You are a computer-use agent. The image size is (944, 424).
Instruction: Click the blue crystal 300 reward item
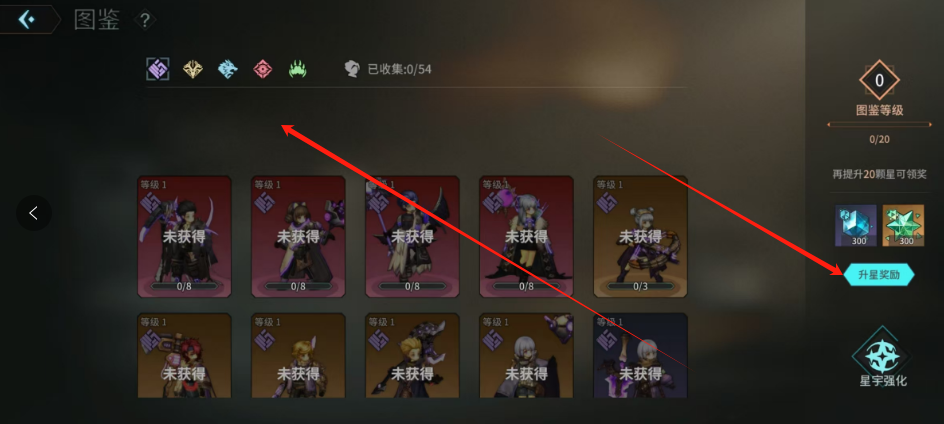coord(856,225)
